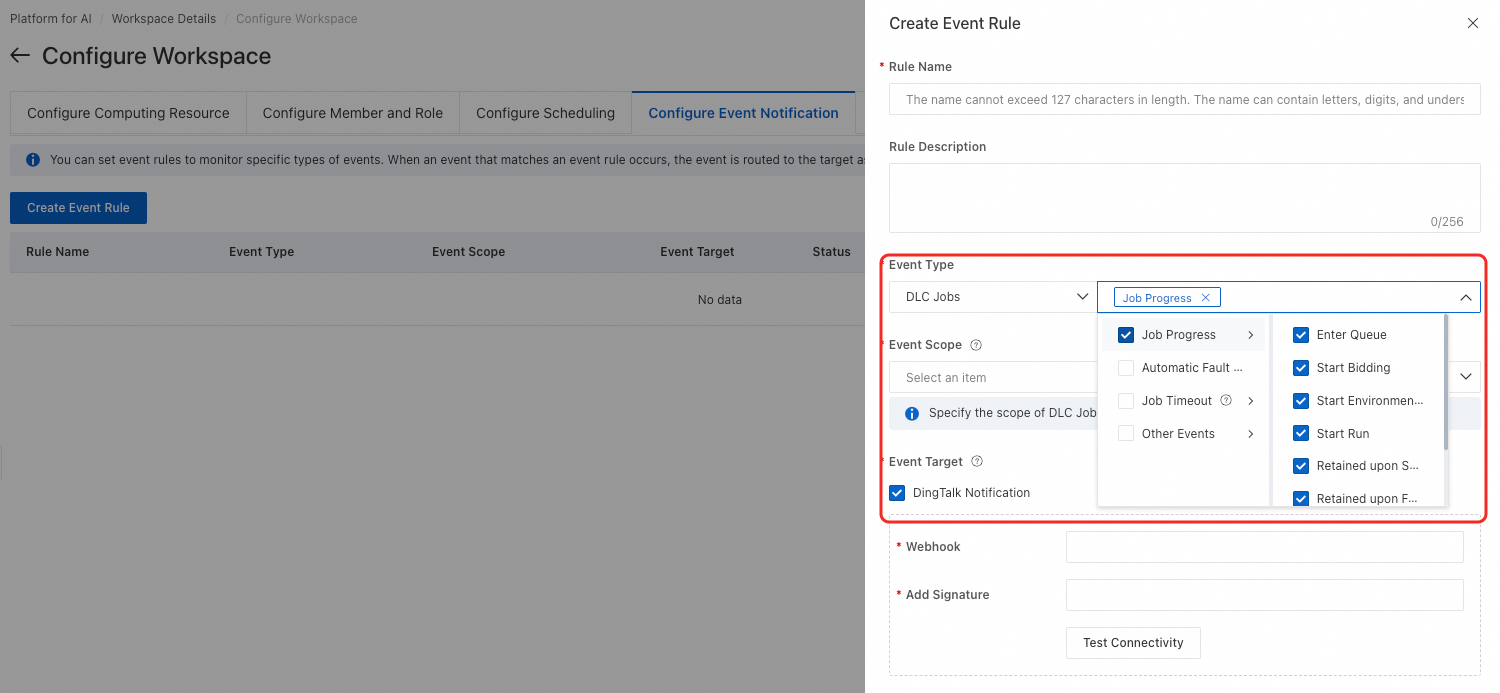Image resolution: width=1500 pixels, height=693 pixels.
Task: Click the Event Type column header
Action: tap(261, 252)
